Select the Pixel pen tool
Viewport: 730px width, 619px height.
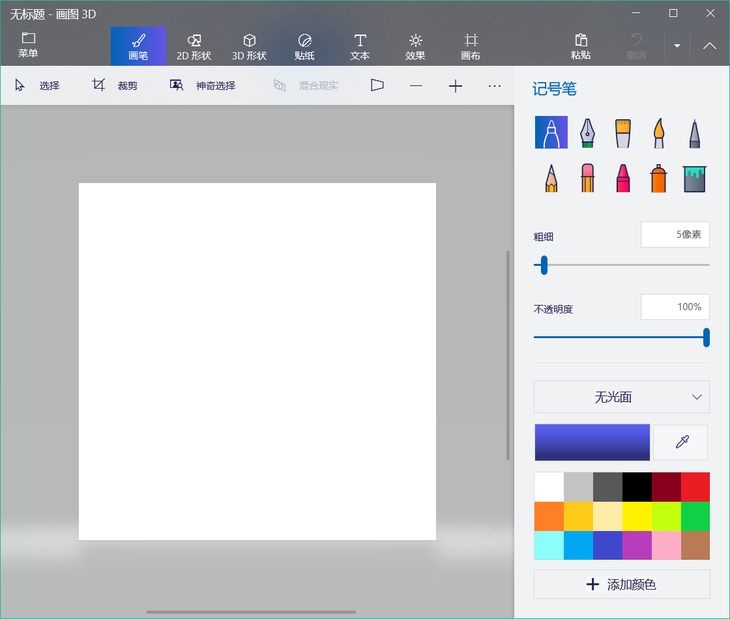click(695, 134)
